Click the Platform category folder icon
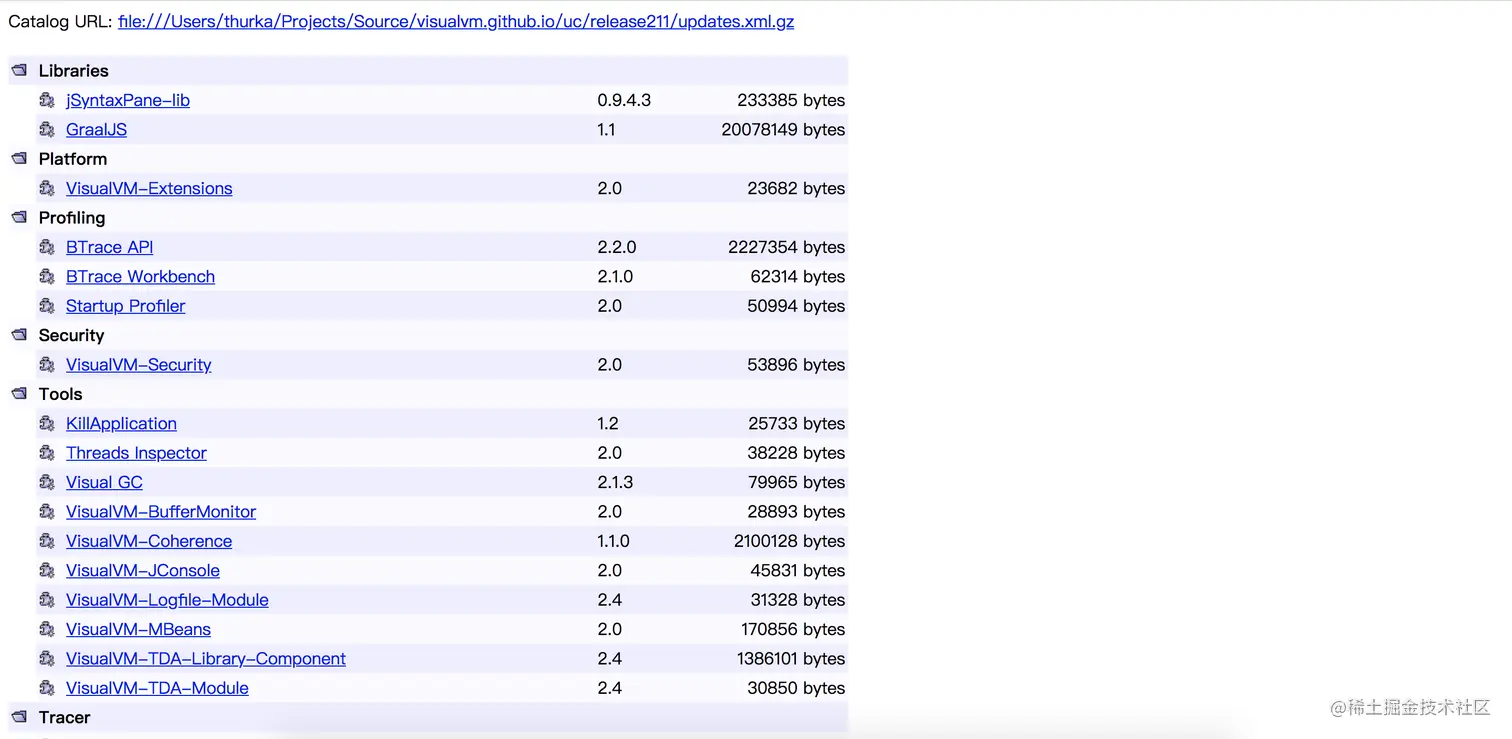 click(19, 158)
